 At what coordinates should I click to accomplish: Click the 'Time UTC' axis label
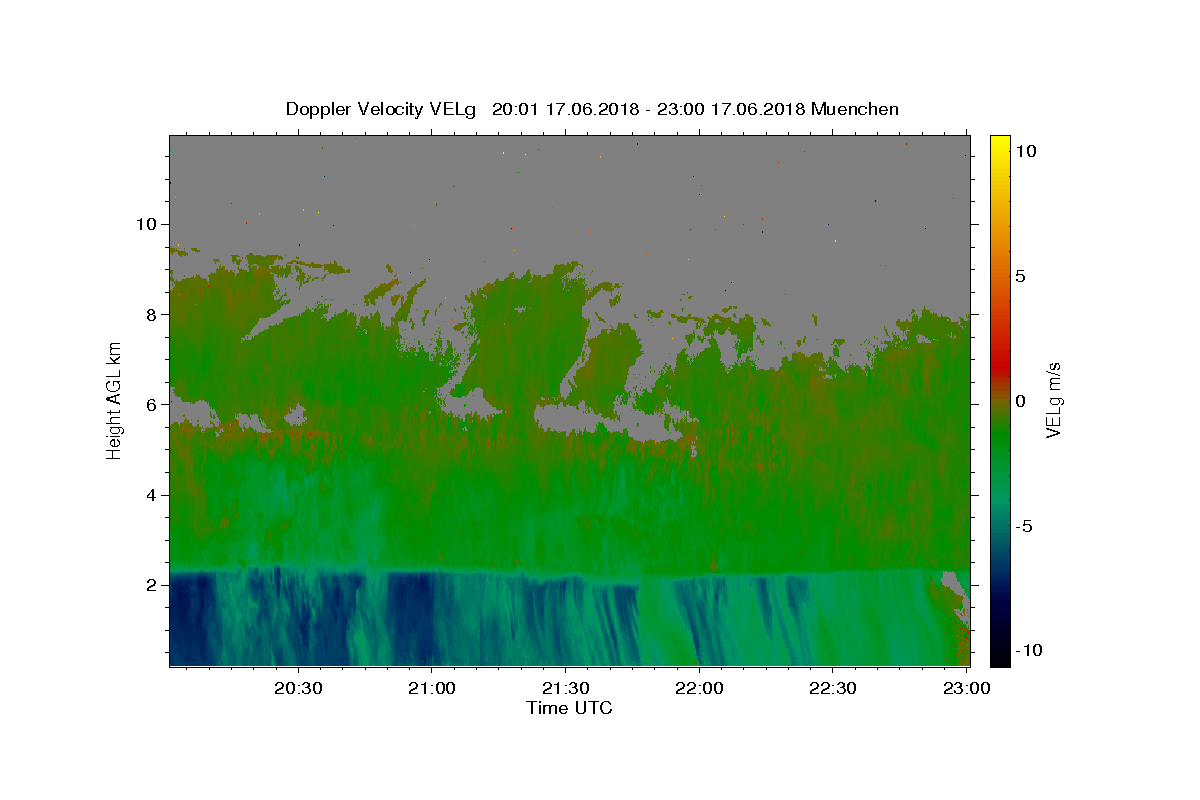569,708
